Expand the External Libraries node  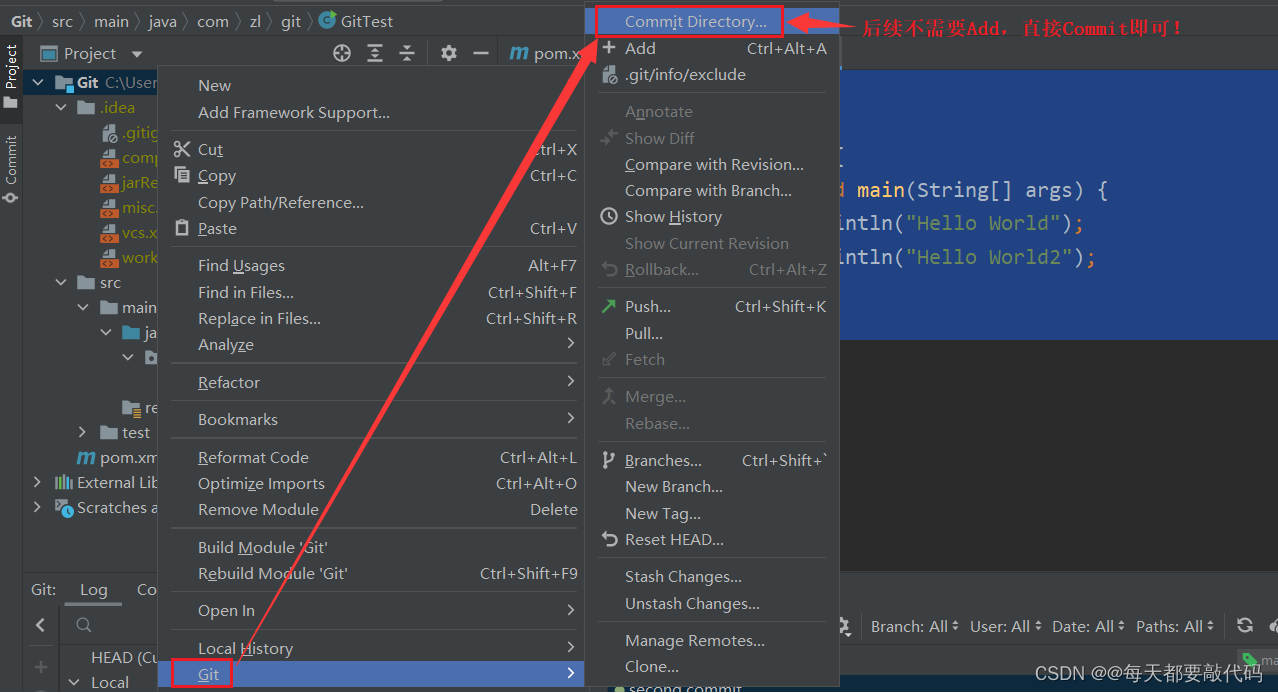pyautogui.click(x=37, y=482)
